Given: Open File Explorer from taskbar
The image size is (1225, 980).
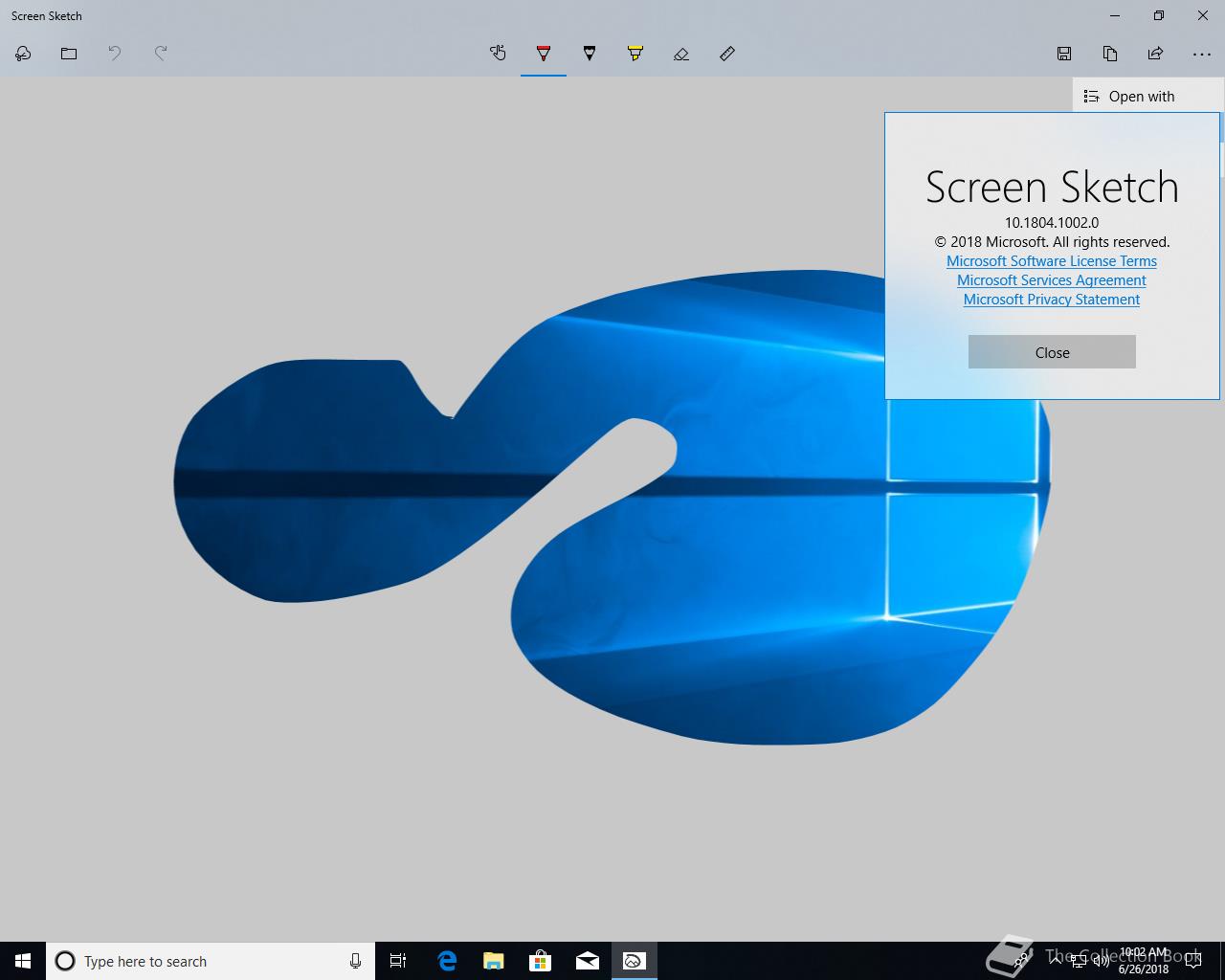Looking at the screenshot, I should (494, 961).
